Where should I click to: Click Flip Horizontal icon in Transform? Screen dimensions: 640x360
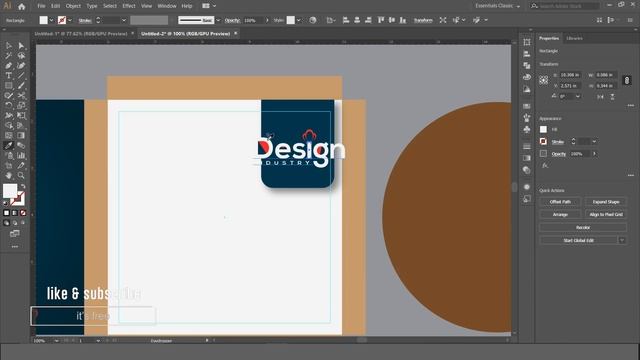tap(600, 97)
